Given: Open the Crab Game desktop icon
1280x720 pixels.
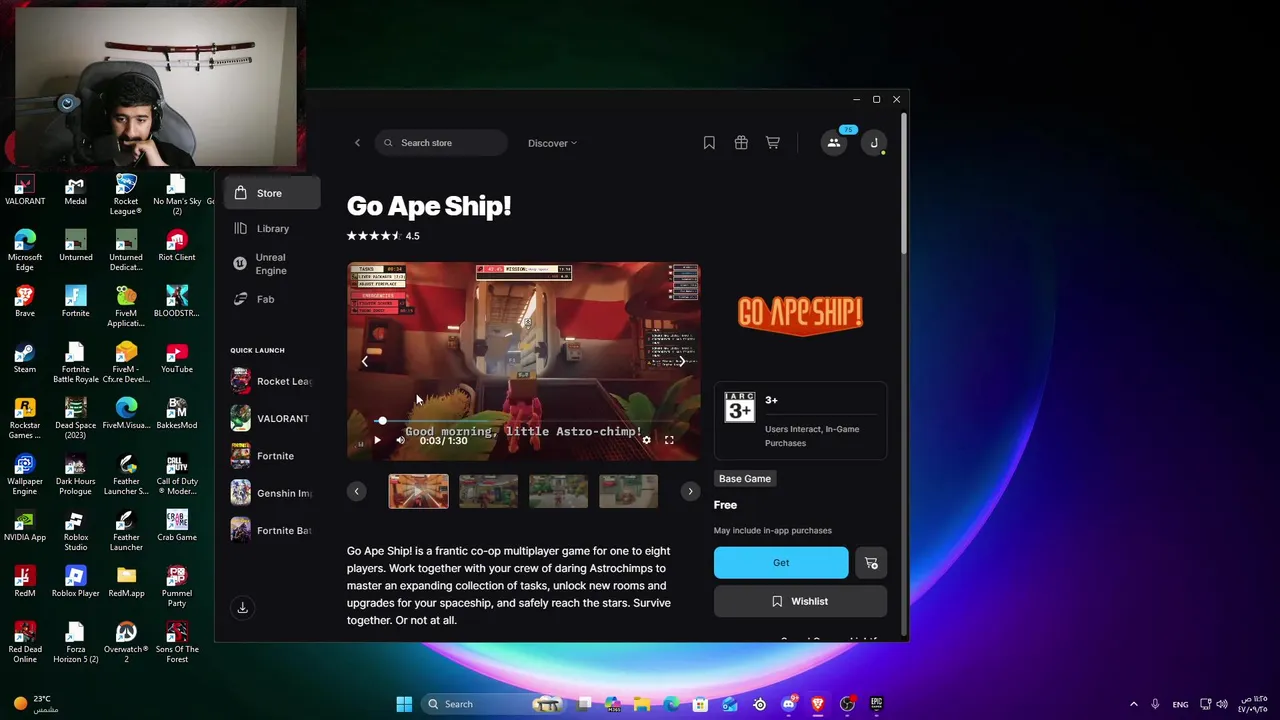Looking at the screenshot, I should click(177, 526).
